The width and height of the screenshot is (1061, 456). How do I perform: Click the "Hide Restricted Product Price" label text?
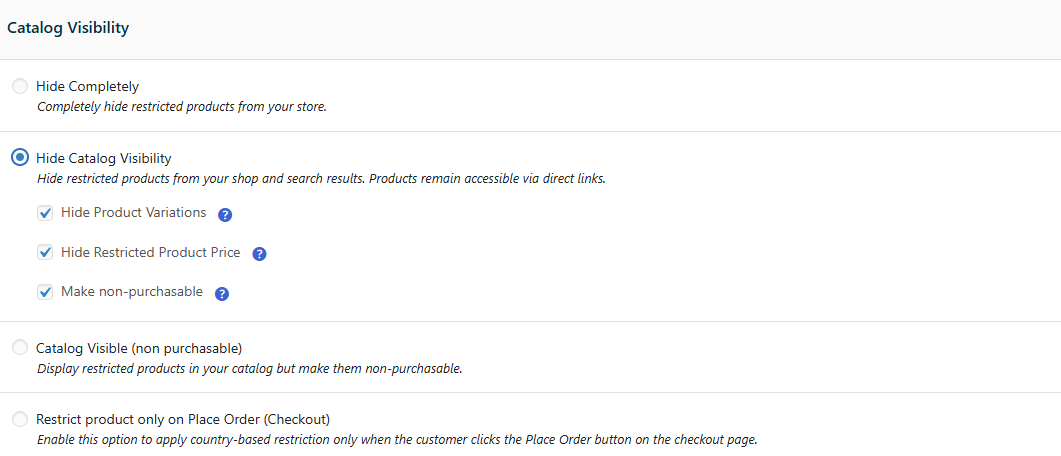coord(150,253)
